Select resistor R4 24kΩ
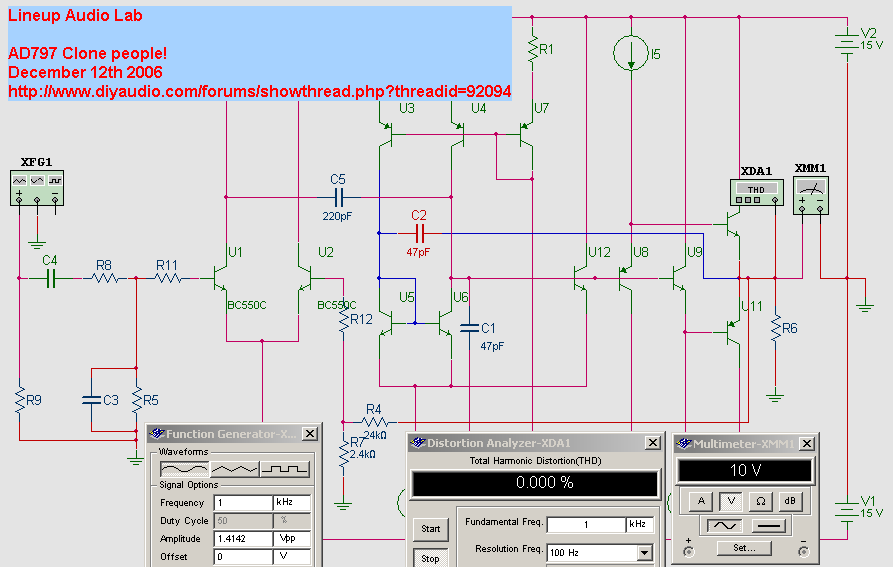Image resolution: width=893 pixels, height=567 pixels. coord(375,422)
